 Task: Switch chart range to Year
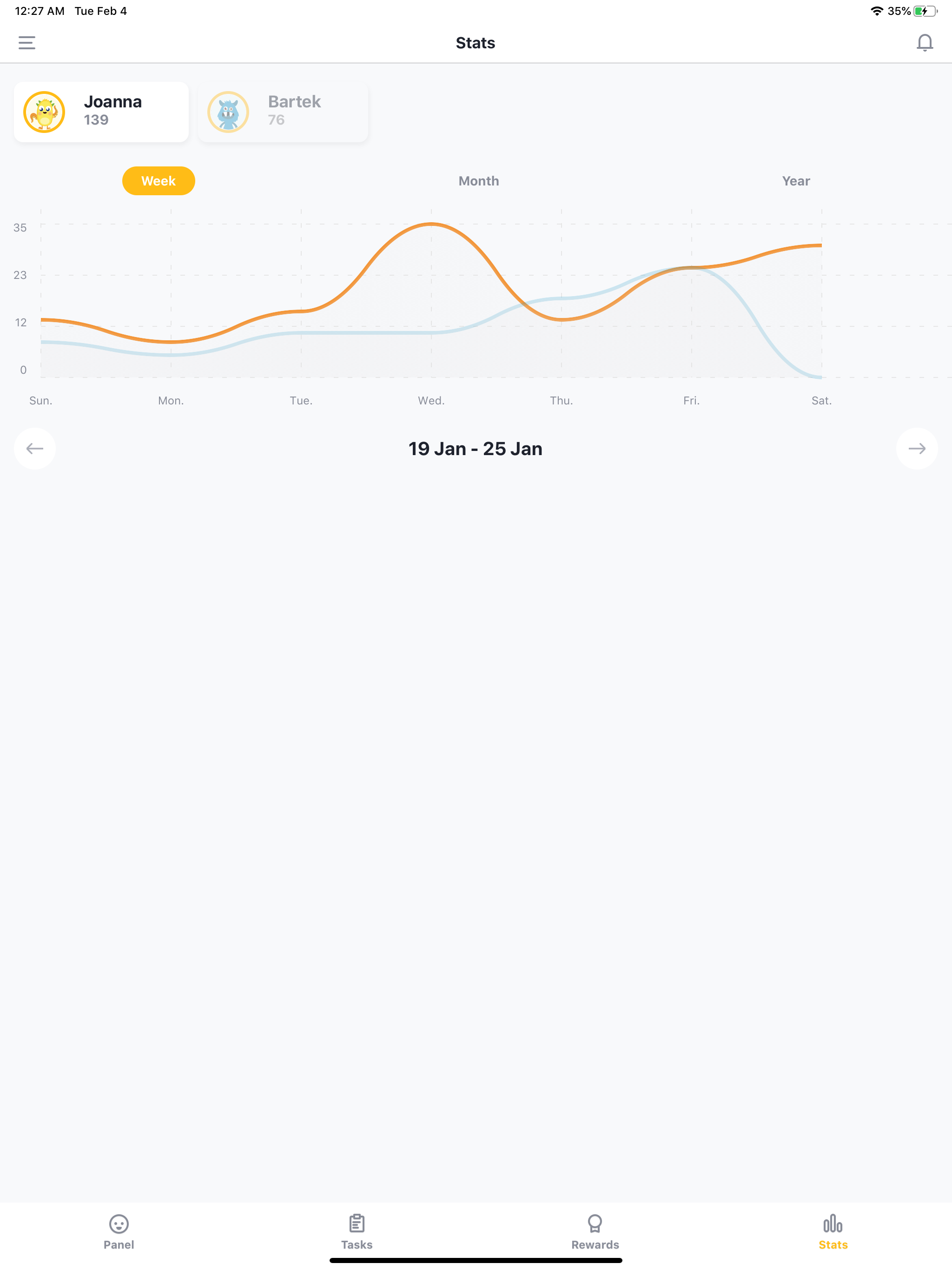(796, 181)
